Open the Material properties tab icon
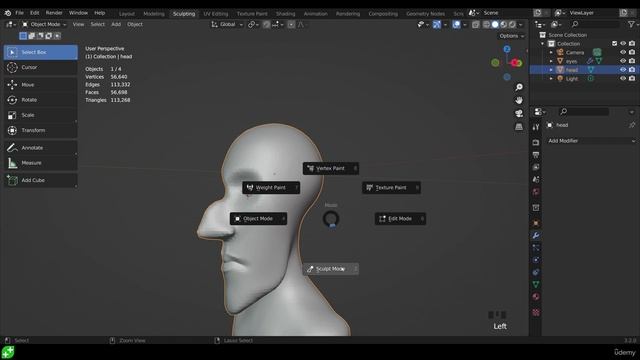Viewport: 640px width, 360px height. click(x=536, y=297)
